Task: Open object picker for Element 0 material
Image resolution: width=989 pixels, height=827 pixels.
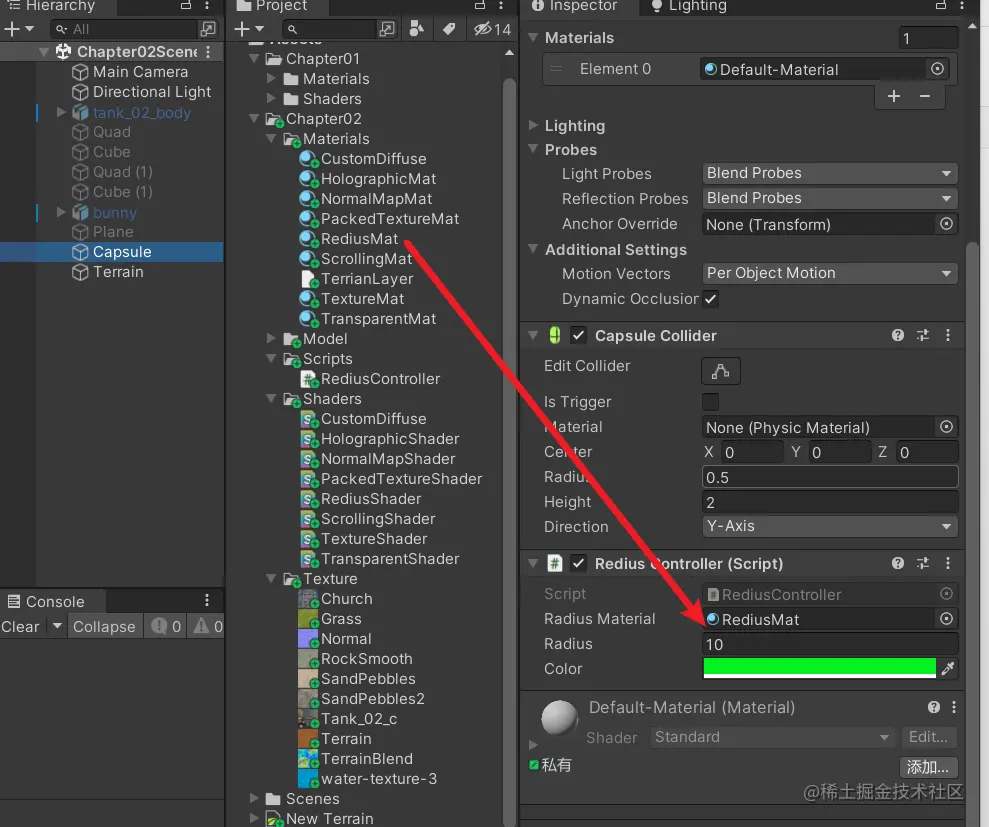Action: pyautogui.click(x=937, y=69)
